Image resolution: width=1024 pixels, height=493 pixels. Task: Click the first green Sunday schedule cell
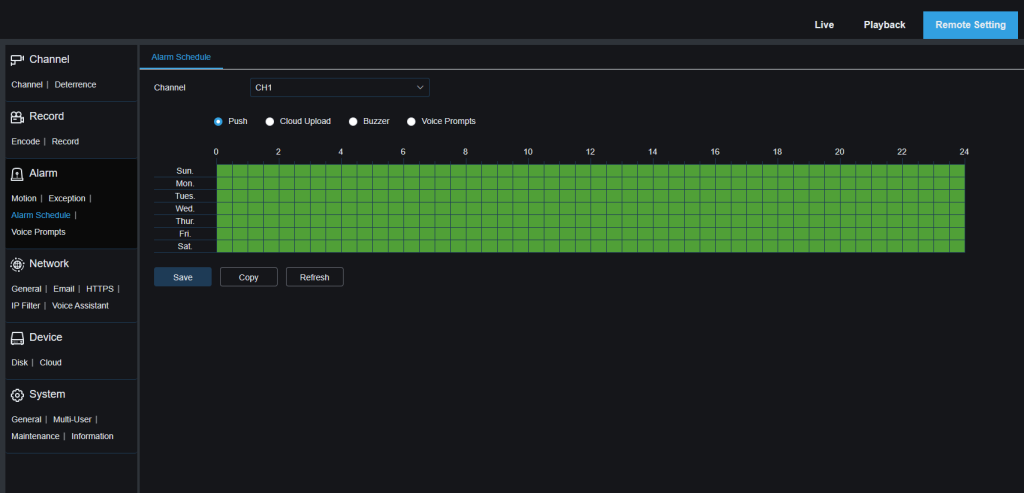224,171
